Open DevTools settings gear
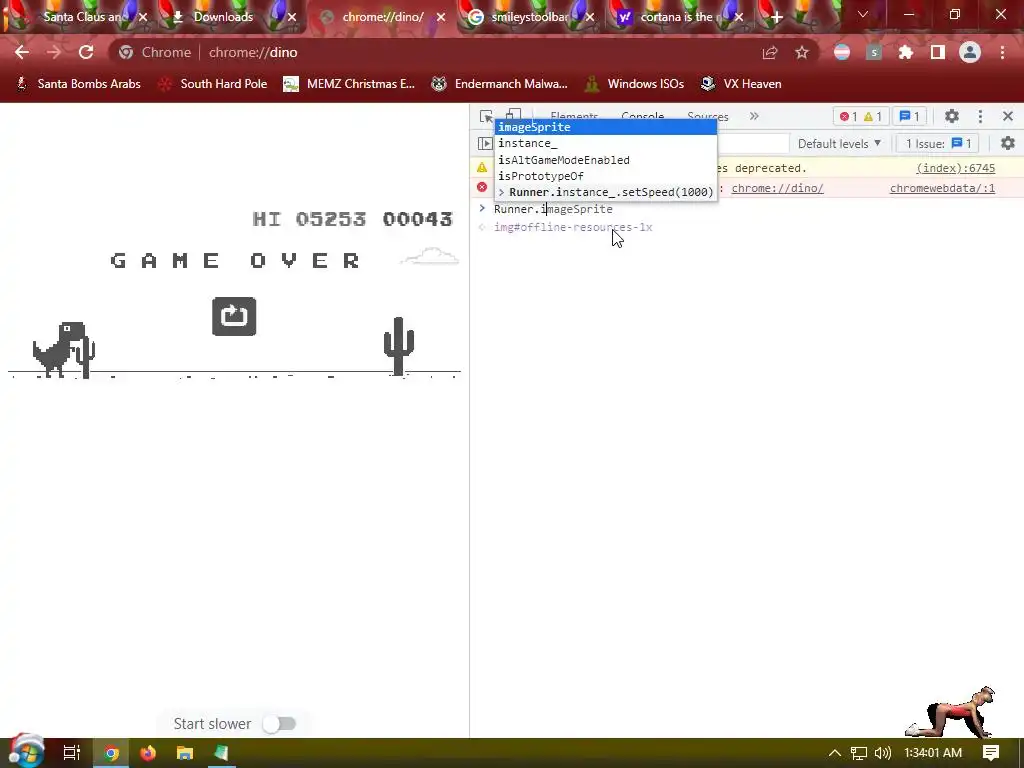Viewport: 1024px width, 768px height. 952,116
